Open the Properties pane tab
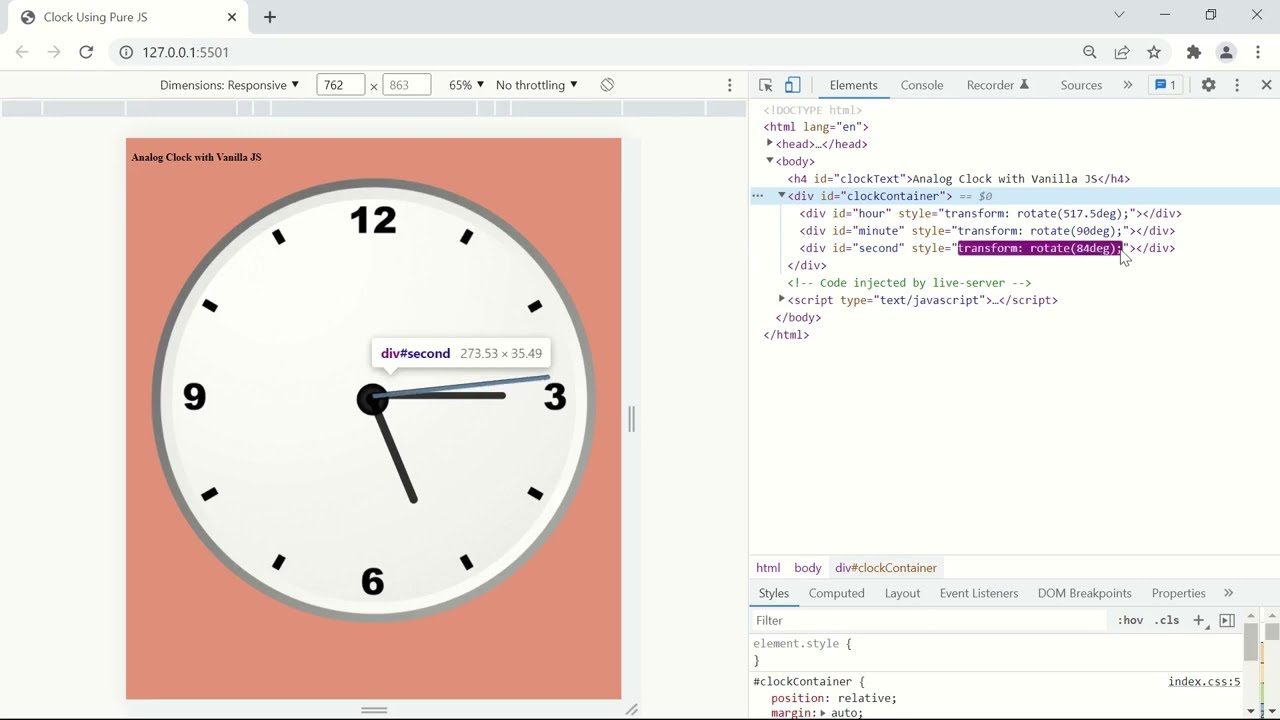This screenshot has height=720, width=1280. coord(1179,593)
